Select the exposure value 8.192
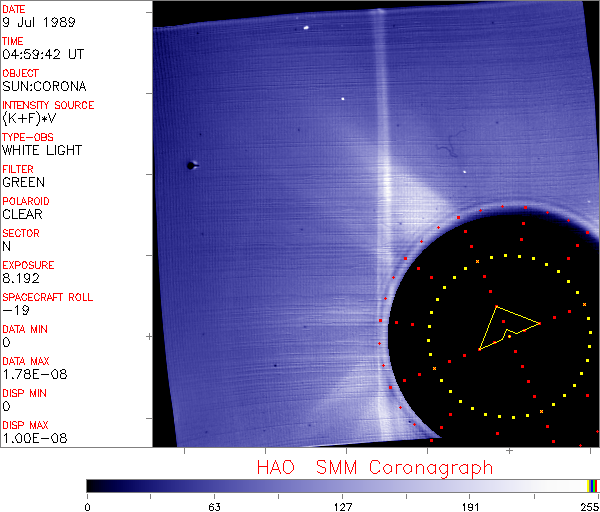Viewport: 600px width, 512px height. point(21,278)
